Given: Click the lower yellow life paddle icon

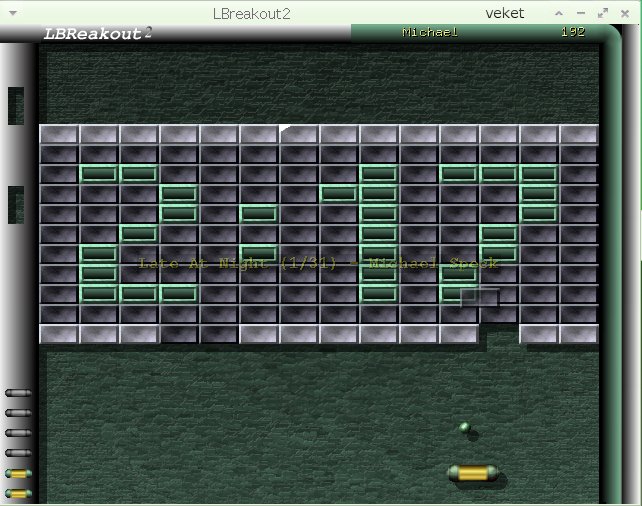Looking at the screenshot, I should coord(18,493).
